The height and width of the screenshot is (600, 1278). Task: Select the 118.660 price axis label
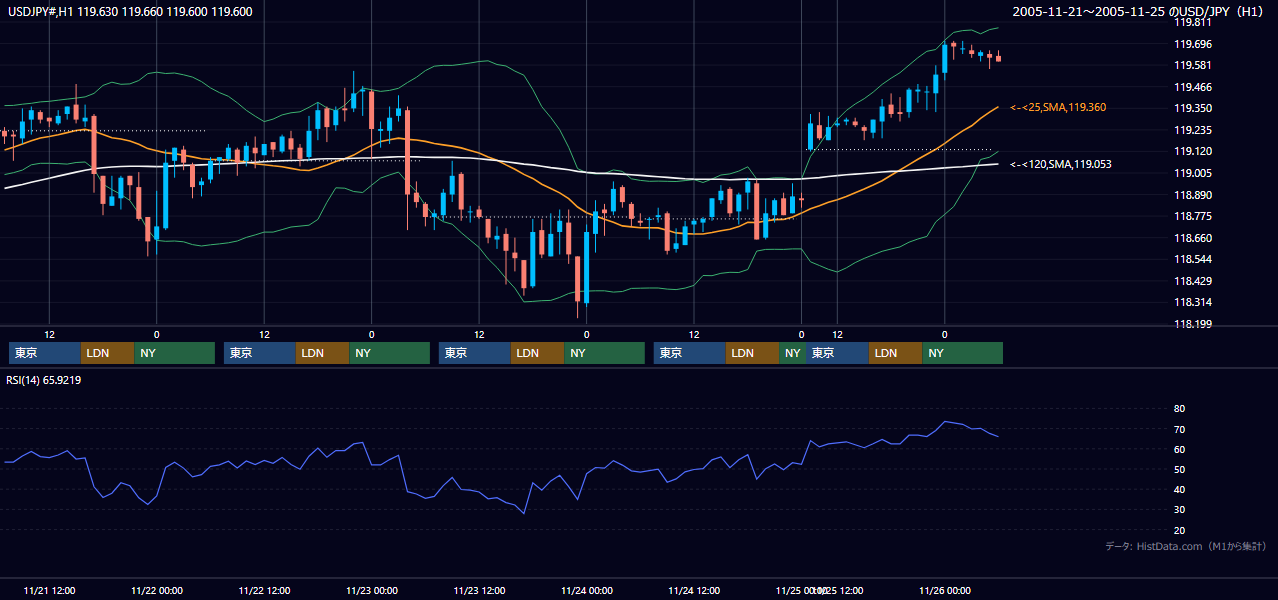(1192, 238)
